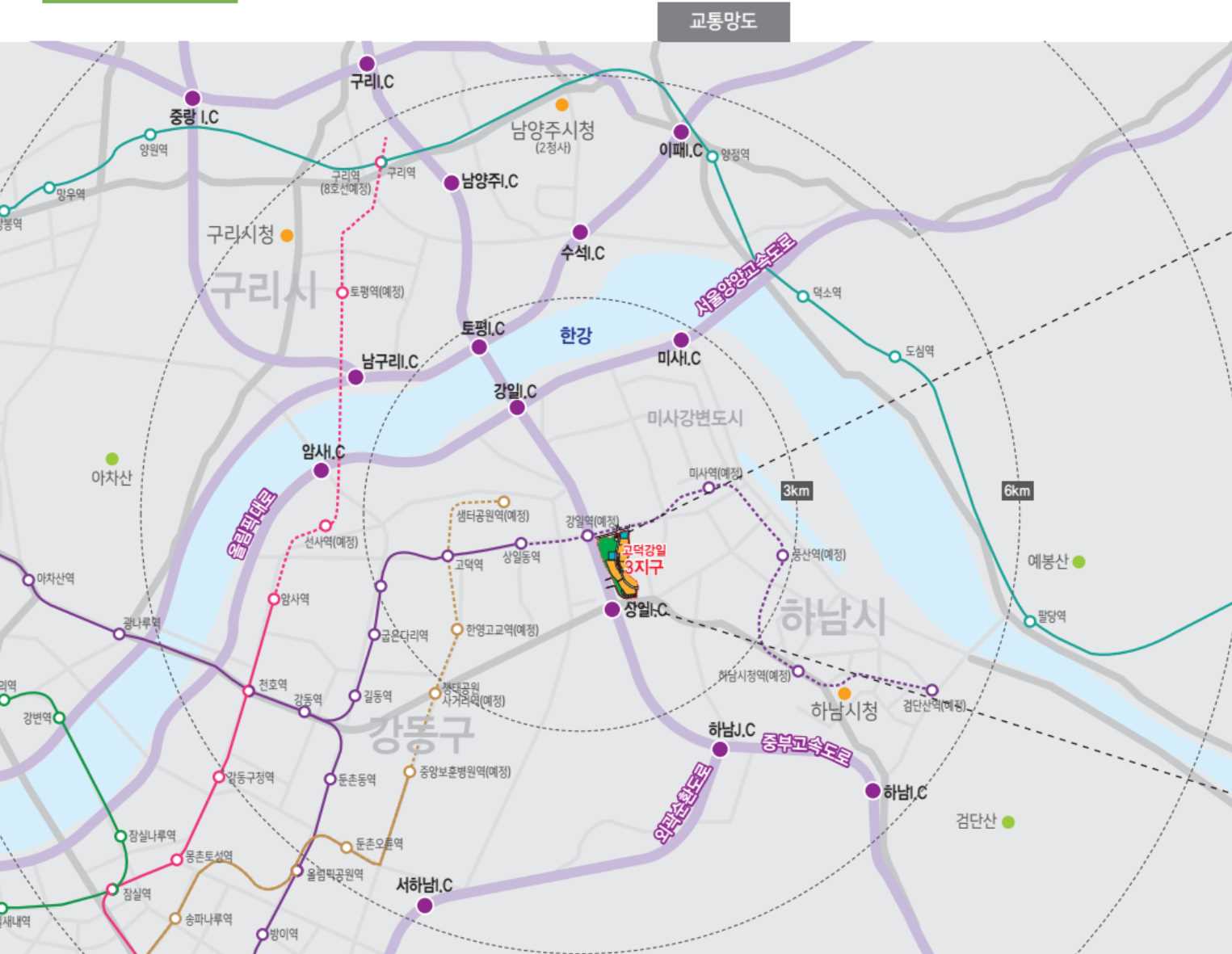This screenshot has height=954, width=1232.
Task: Select the 굽은다리역 station circle
Action: (x=374, y=635)
